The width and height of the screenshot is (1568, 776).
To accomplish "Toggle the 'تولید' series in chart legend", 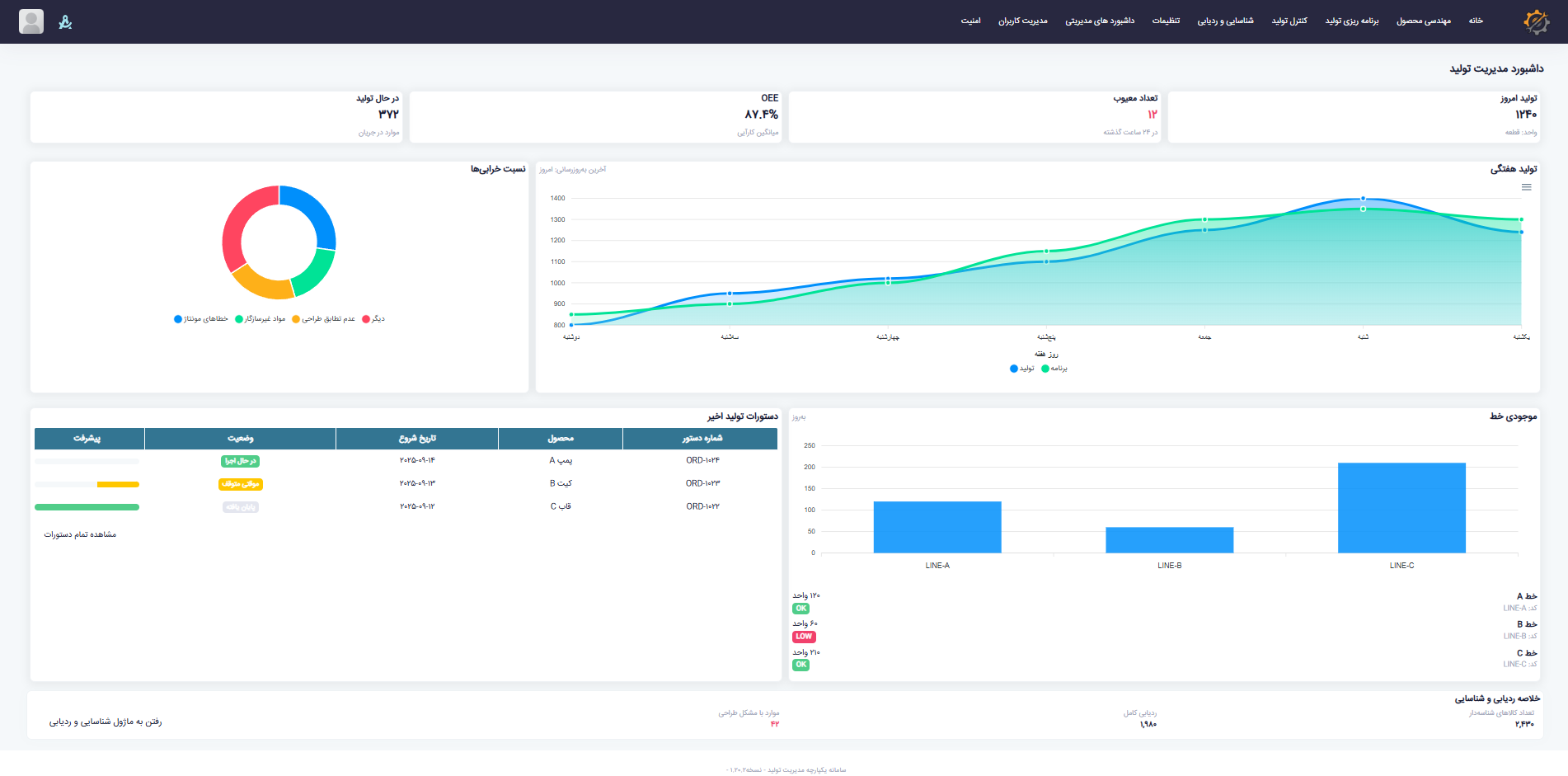I will click(x=1022, y=369).
